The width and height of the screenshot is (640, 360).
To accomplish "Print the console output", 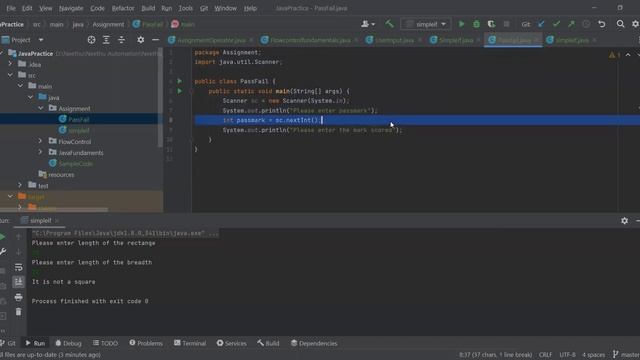I will tap(18, 297).
